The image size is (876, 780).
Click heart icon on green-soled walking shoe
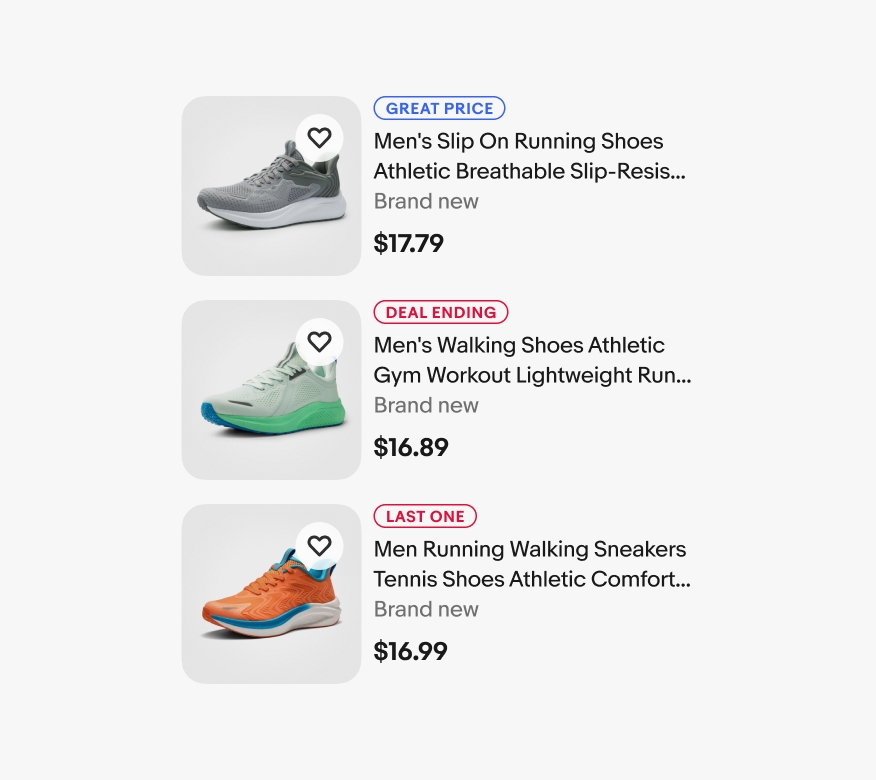click(x=319, y=342)
